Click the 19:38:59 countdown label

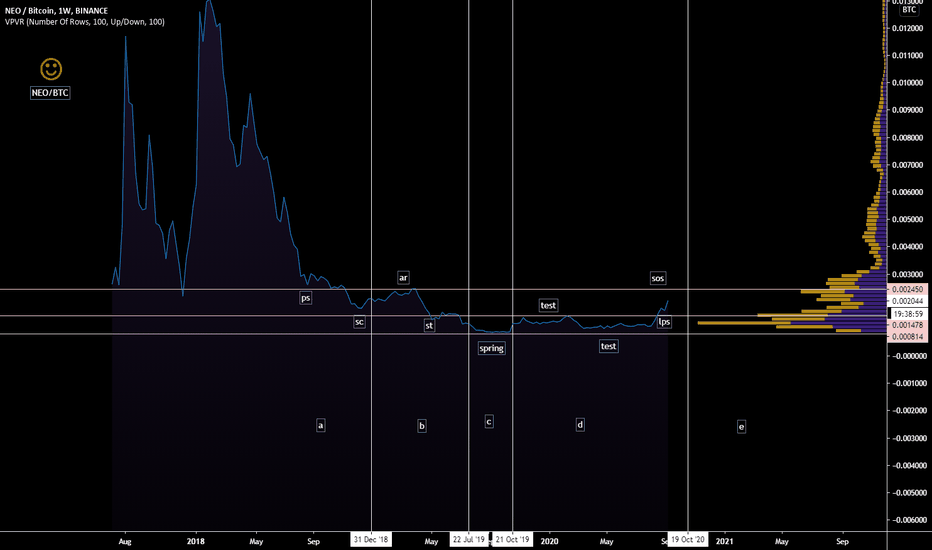tap(907, 314)
